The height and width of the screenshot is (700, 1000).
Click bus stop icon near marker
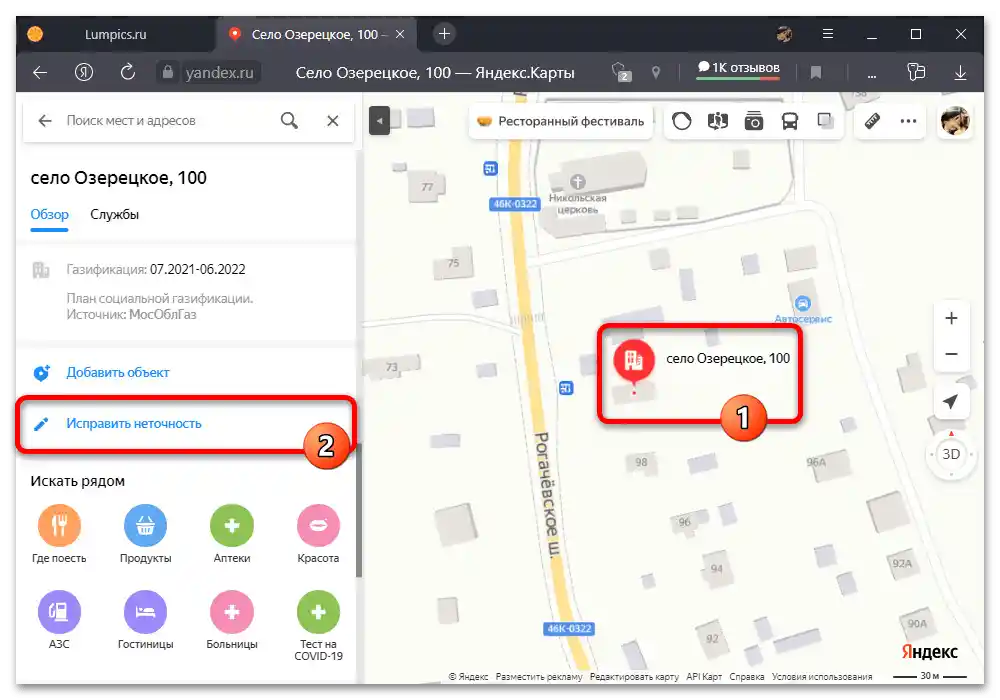[566, 388]
